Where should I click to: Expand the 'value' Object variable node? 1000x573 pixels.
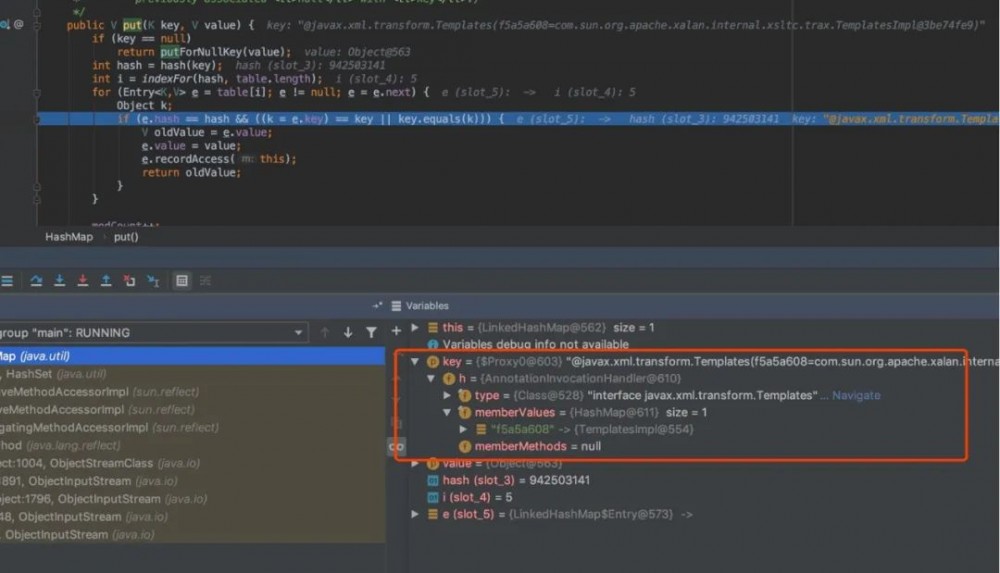[415, 463]
